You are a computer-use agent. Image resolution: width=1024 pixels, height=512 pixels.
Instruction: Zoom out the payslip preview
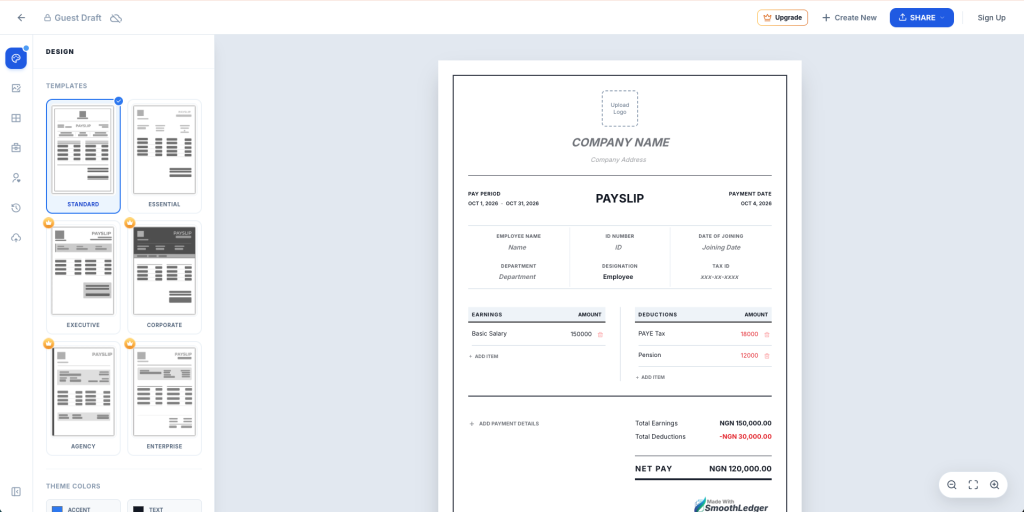coord(952,485)
